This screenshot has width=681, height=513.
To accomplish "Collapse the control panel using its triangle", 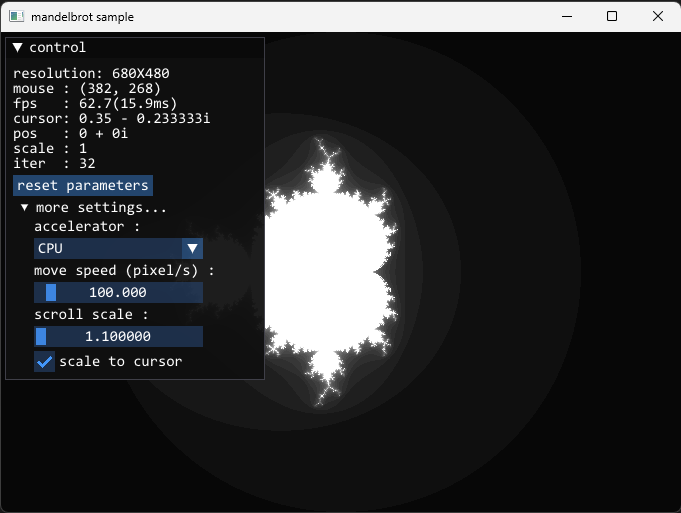I will 18,47.
